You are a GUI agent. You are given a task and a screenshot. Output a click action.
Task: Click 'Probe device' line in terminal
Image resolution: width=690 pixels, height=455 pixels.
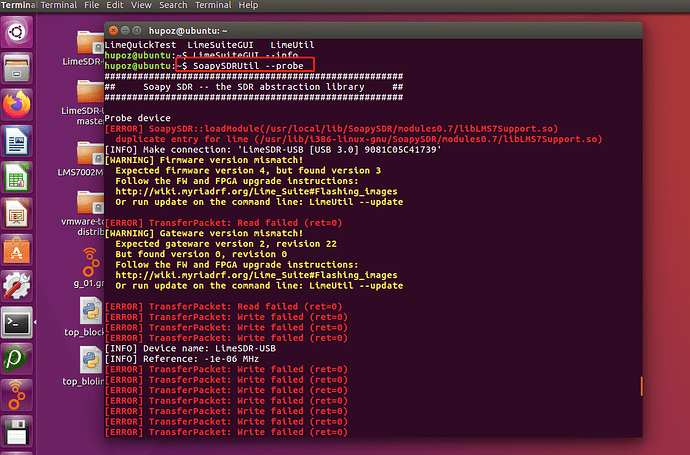(137, 118)
